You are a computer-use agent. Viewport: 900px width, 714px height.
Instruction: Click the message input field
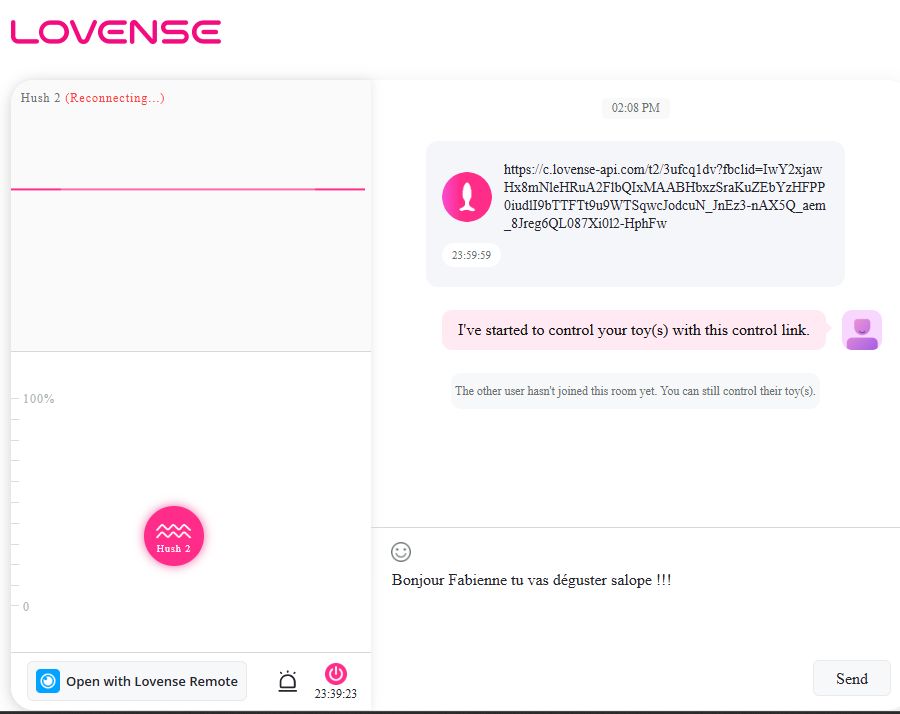point(635,608)
